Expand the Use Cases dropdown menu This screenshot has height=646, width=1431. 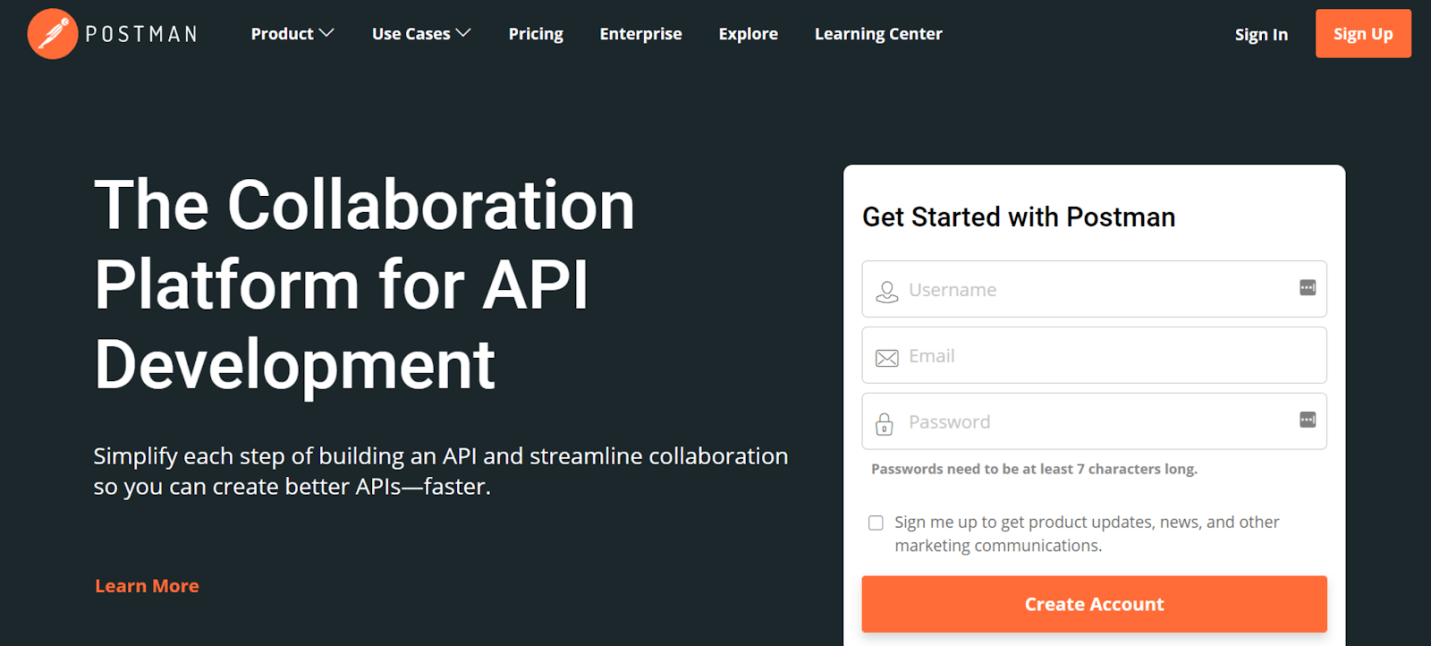[421, 34]
